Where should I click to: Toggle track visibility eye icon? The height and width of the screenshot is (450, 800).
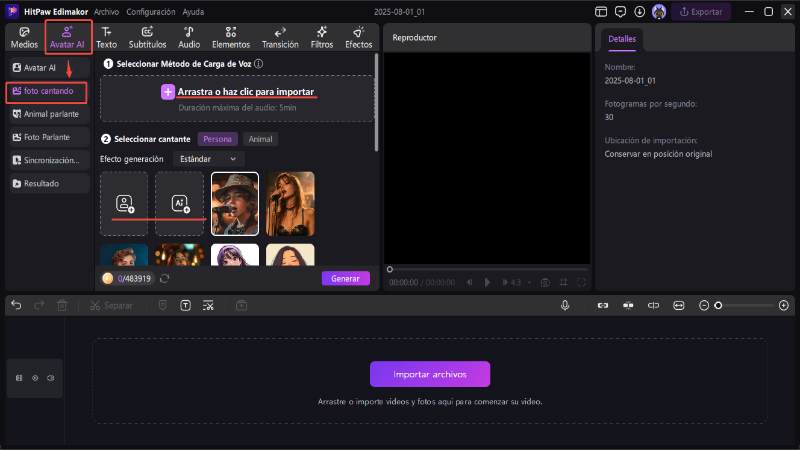click(35, 378)
